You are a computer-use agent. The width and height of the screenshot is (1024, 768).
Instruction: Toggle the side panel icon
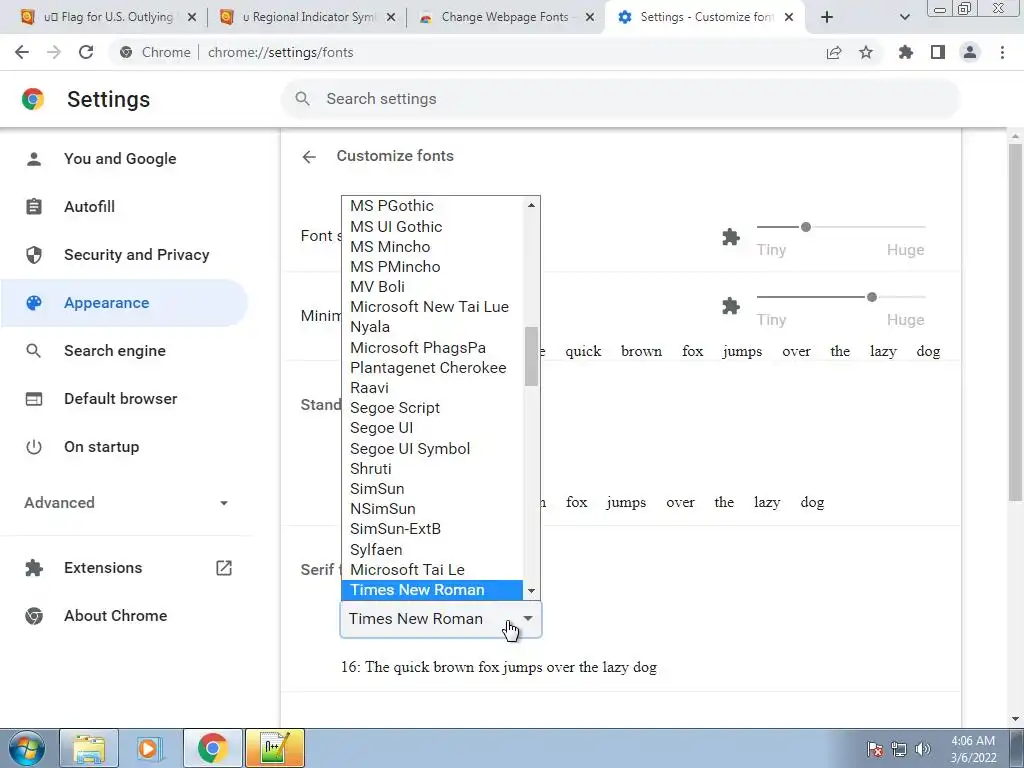click(938, 52)
